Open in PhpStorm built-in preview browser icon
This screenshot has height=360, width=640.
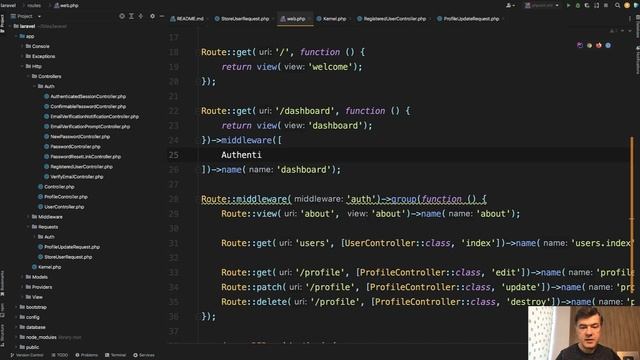(580, 45)
